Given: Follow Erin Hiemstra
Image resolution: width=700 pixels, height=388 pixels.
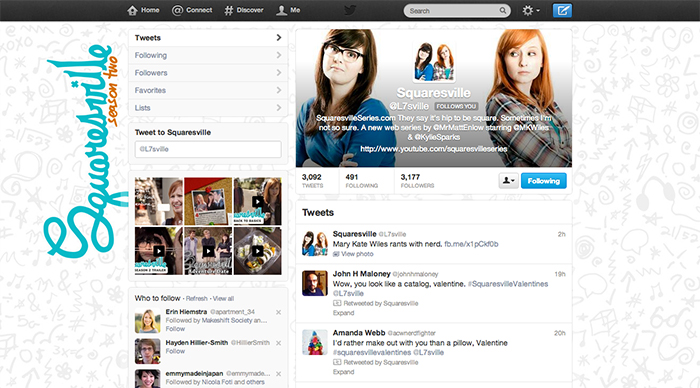Looking at the screenshot, I should point(175,329).
